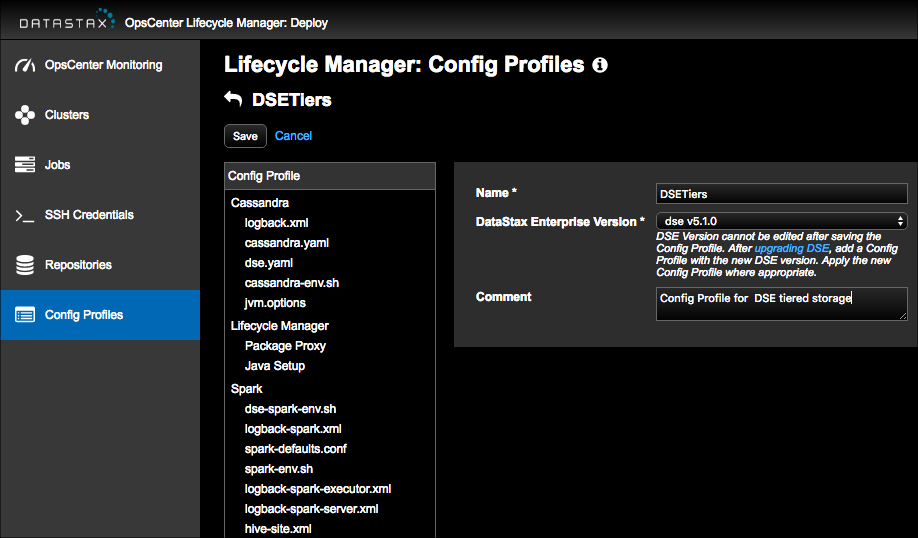Click the DataStax Enterprise Version * label
Viewport: 918px width, 538px height.
pos(560,222)
